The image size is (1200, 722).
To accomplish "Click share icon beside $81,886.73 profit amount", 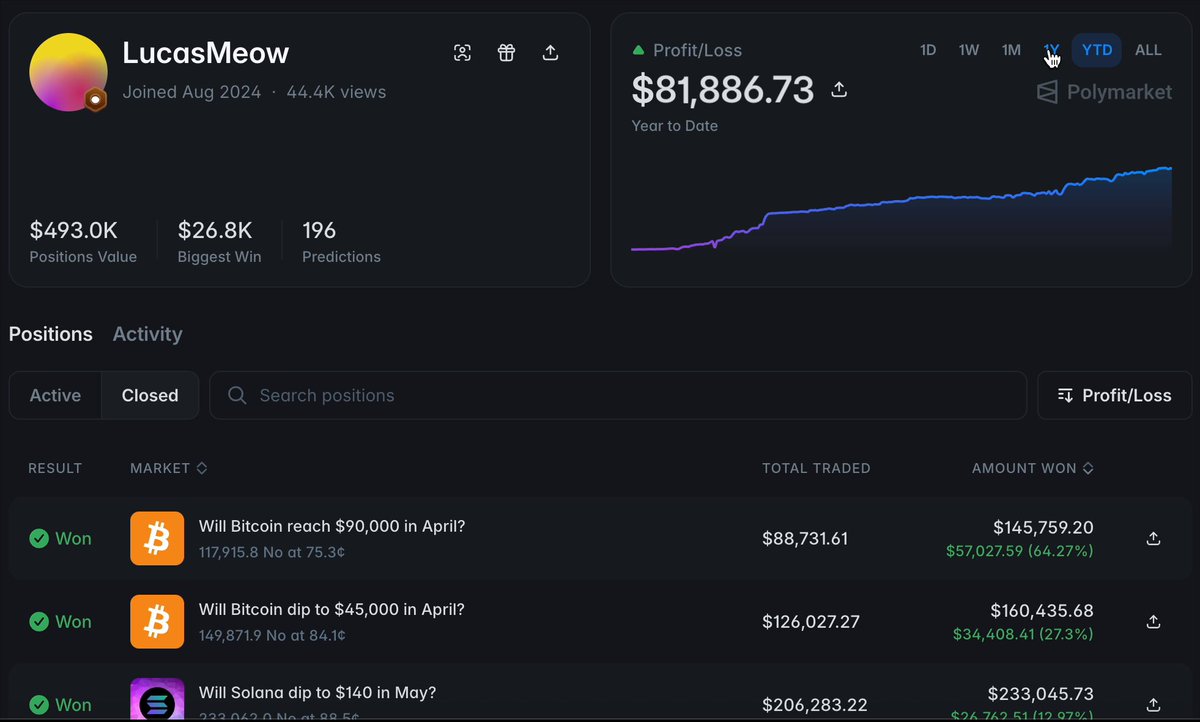I will tap(839, 90).
